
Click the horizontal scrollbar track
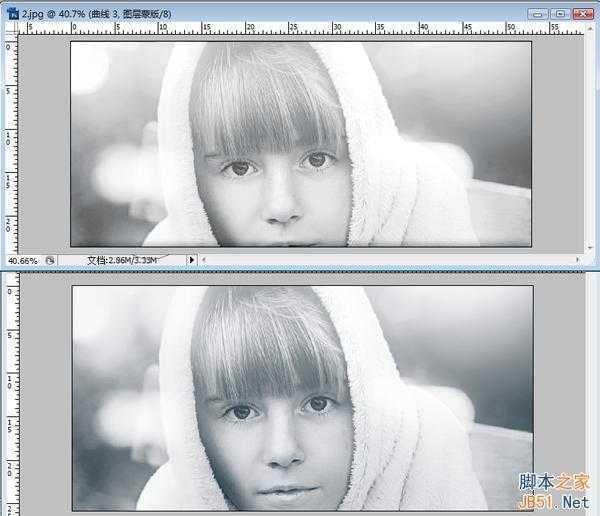click(390, 260)
